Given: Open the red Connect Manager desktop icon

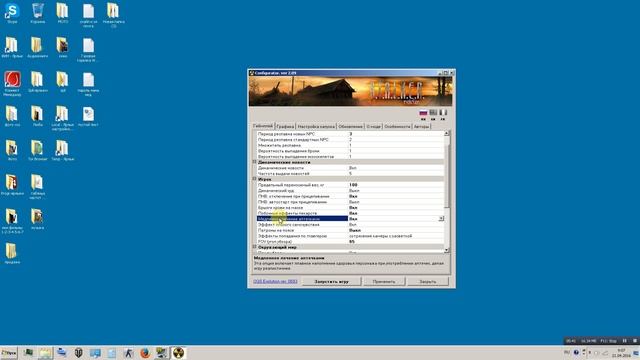Looking at the screenshot, I should click(x=12, y=84).
